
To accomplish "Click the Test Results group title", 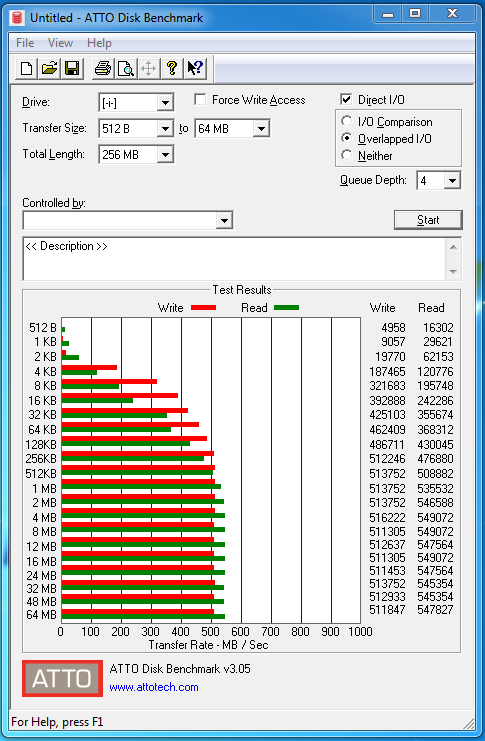I will pyautogui.click(x=242, y=290).
